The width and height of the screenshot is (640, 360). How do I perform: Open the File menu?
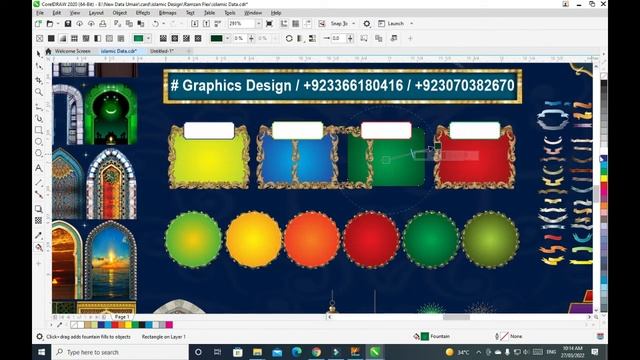40,13
